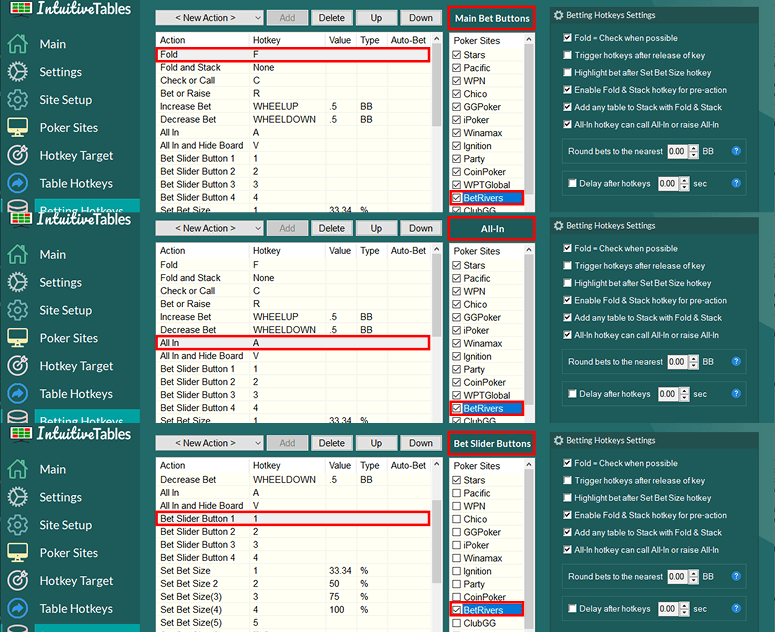Viewport: 775px width, 632px height.
Task: Click Round bets value field in Bet Slider Buttons panel
Action: [x=678, y=576]
